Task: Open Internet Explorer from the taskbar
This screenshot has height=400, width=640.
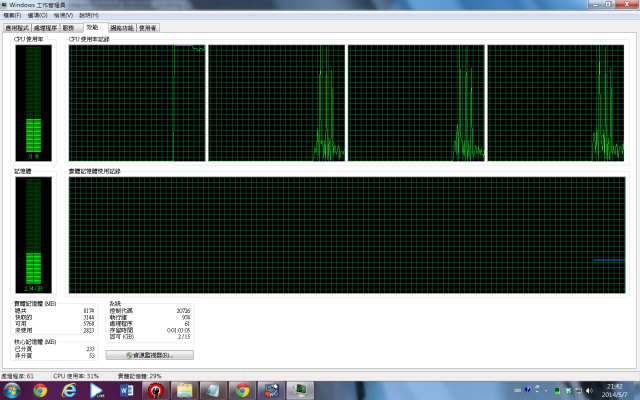Action: (69, 391)
